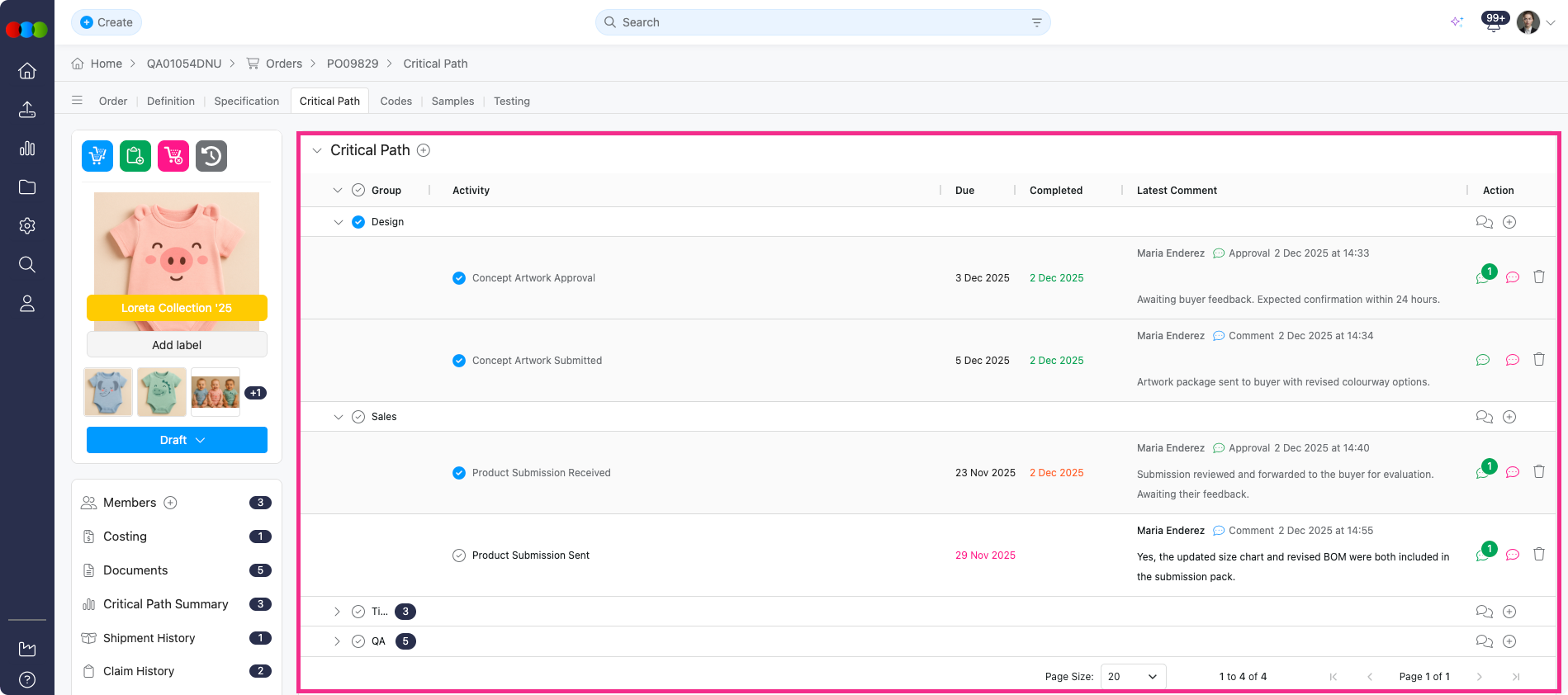
Task: Open the Page Size dropdown
Action: coord(1133,677)
